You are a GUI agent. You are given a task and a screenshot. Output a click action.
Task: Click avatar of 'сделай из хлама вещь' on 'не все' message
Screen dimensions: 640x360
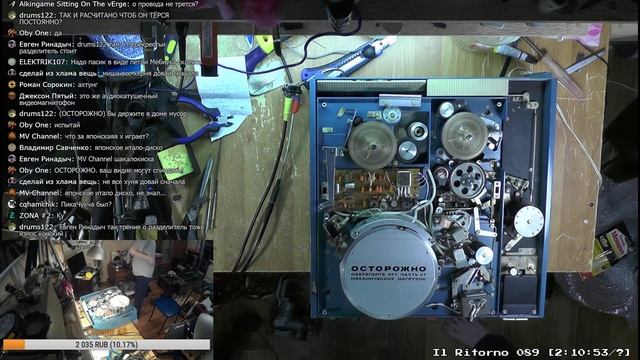12,181
